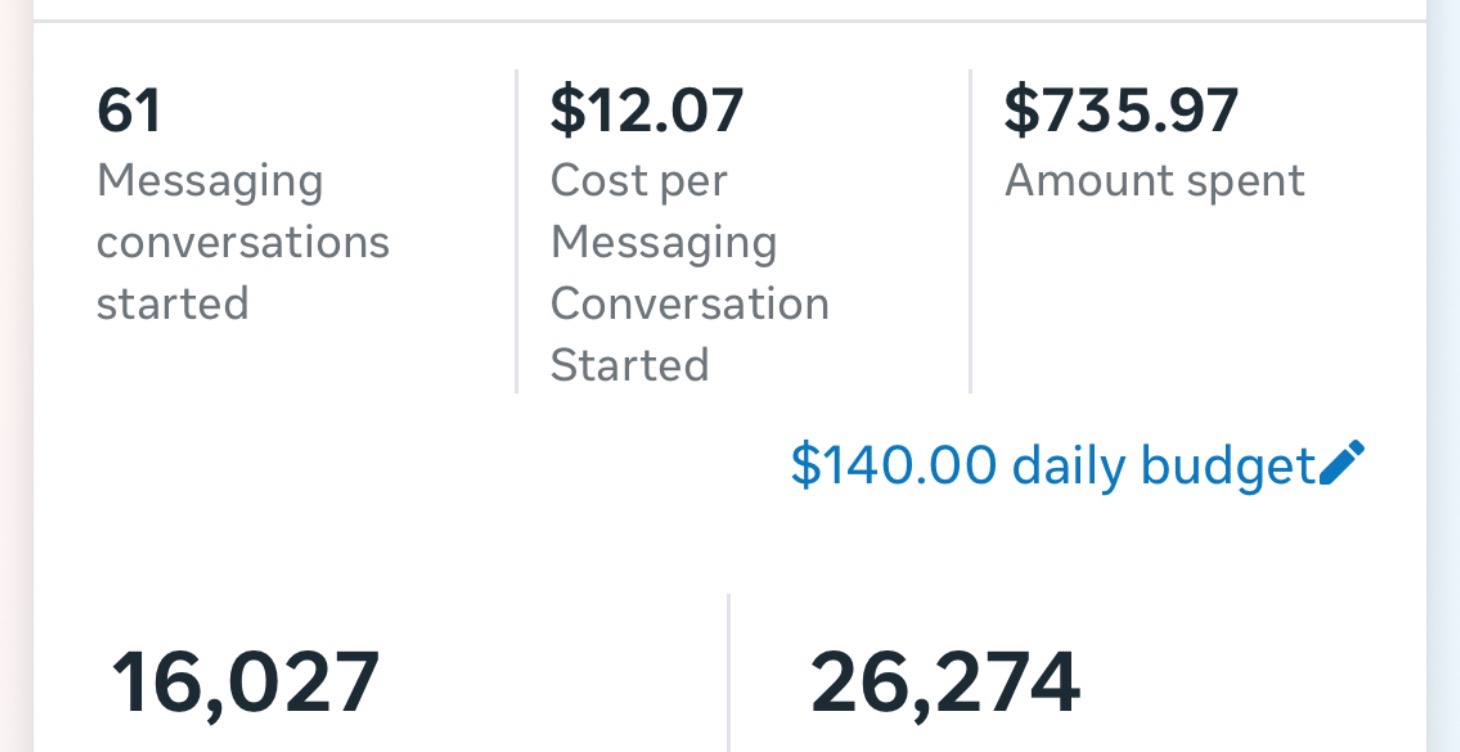Click the capitalized "Started" in the cost column
Image resolution: width=1460 pixels, height=752 pixels.
point(629,365)
